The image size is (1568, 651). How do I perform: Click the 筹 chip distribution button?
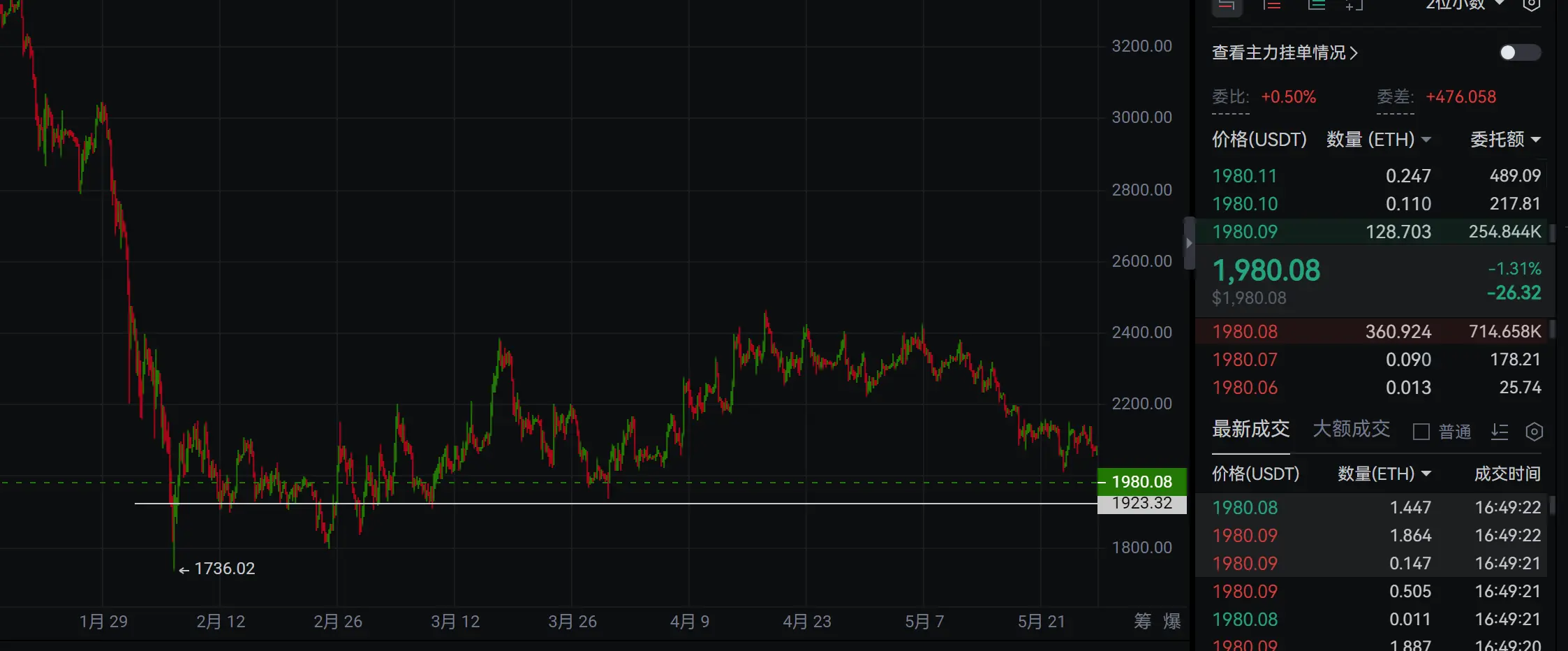pos(1143,621)
